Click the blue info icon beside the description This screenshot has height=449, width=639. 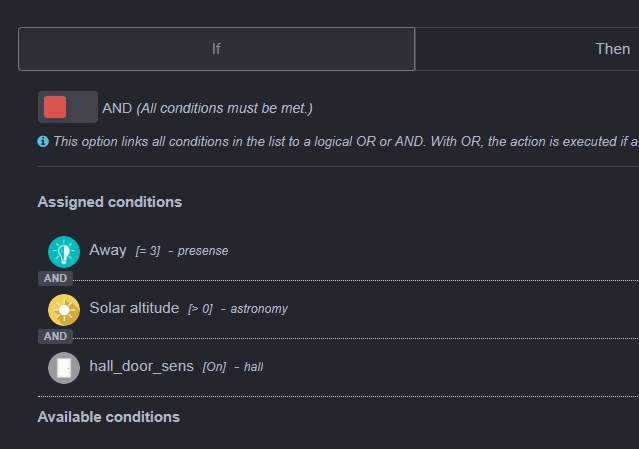43,141
